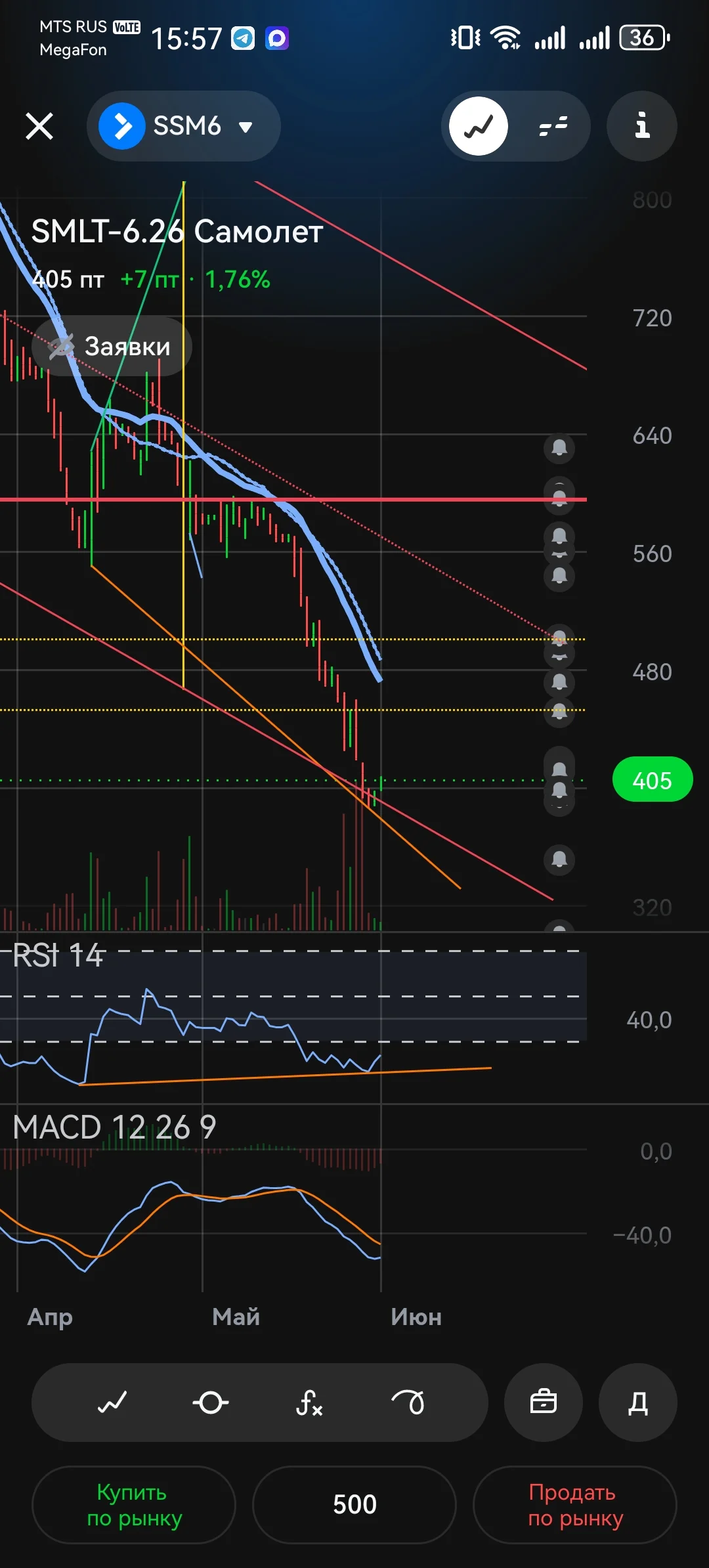Open the fx indicators menu
Screen dimensions: 709x1568
coord(309,1403)
